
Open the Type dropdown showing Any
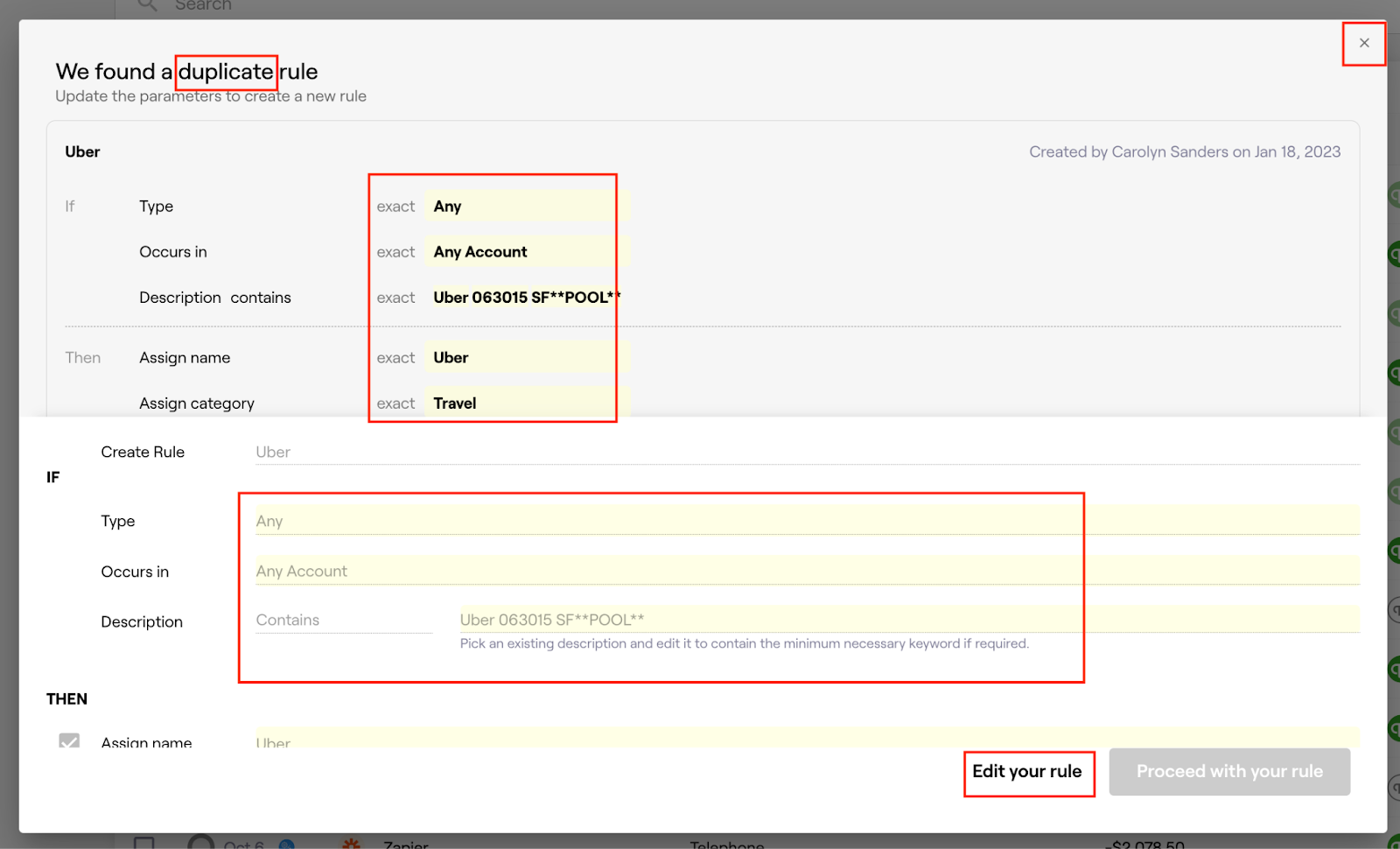click(x=807, y=521)
